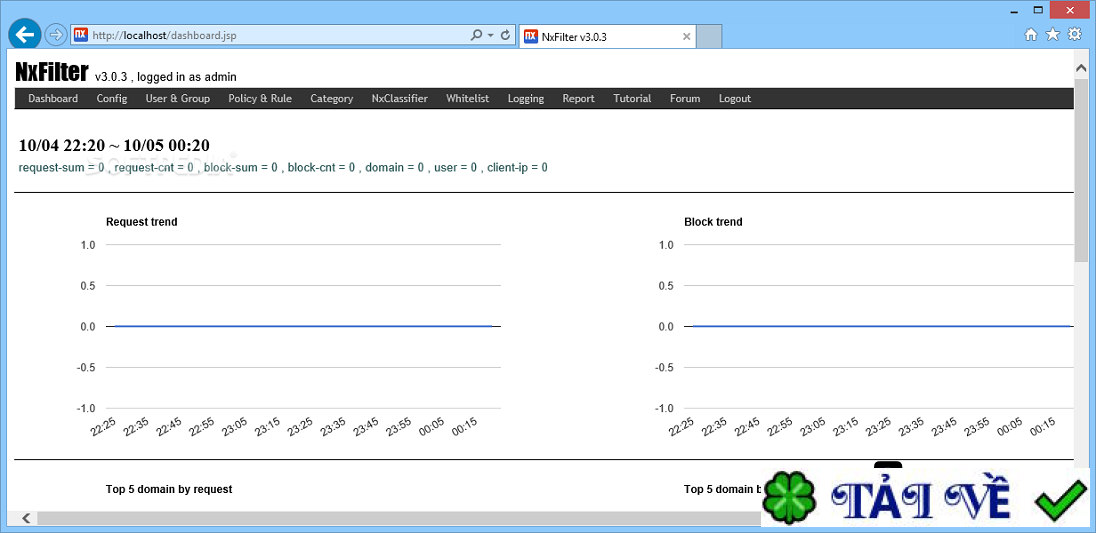The height and width of the screenshot is (533, 1096).
Task: Click the browser Back arrow button
Action: (24, 34)
